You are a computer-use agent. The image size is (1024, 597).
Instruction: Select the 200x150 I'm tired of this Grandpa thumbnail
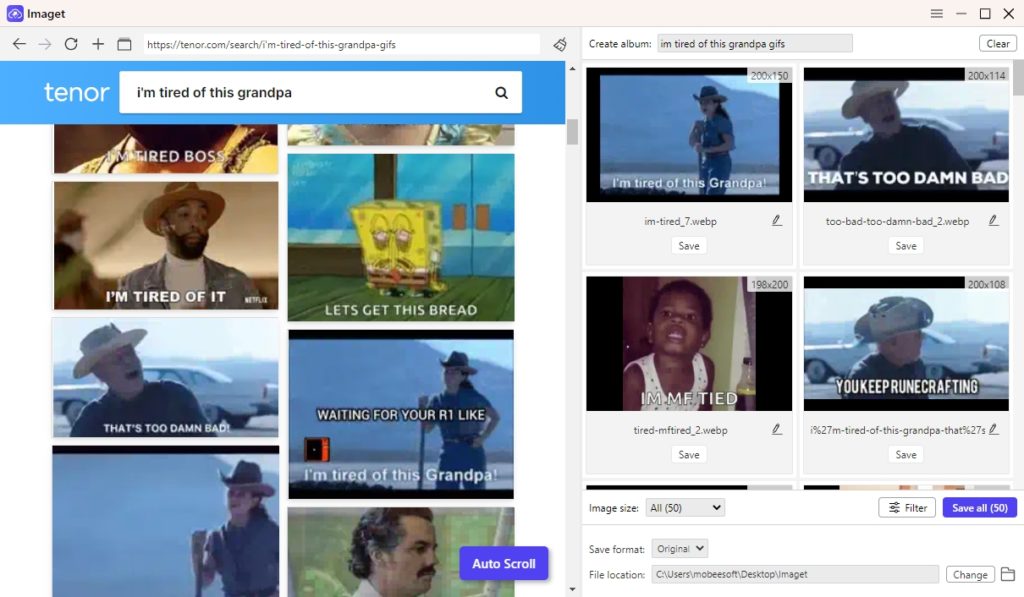(689, 135)
